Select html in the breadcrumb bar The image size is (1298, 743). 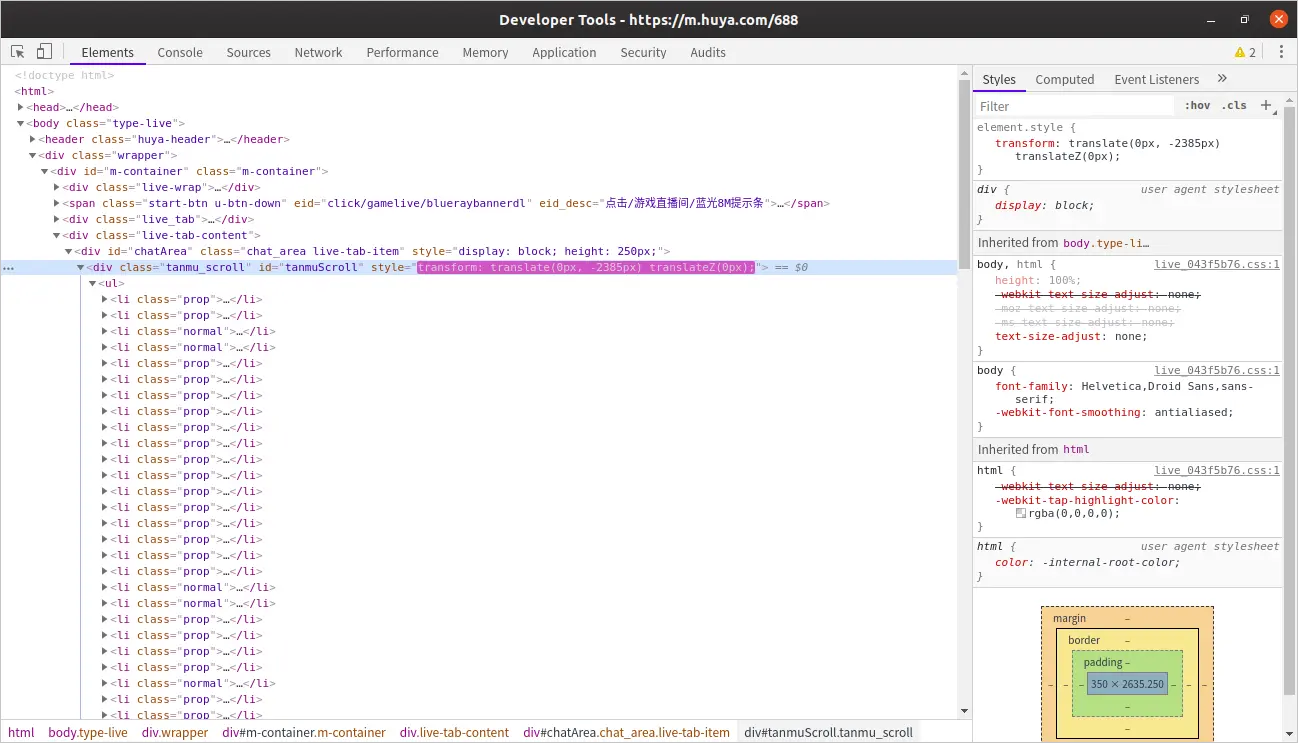click(21, 732)
